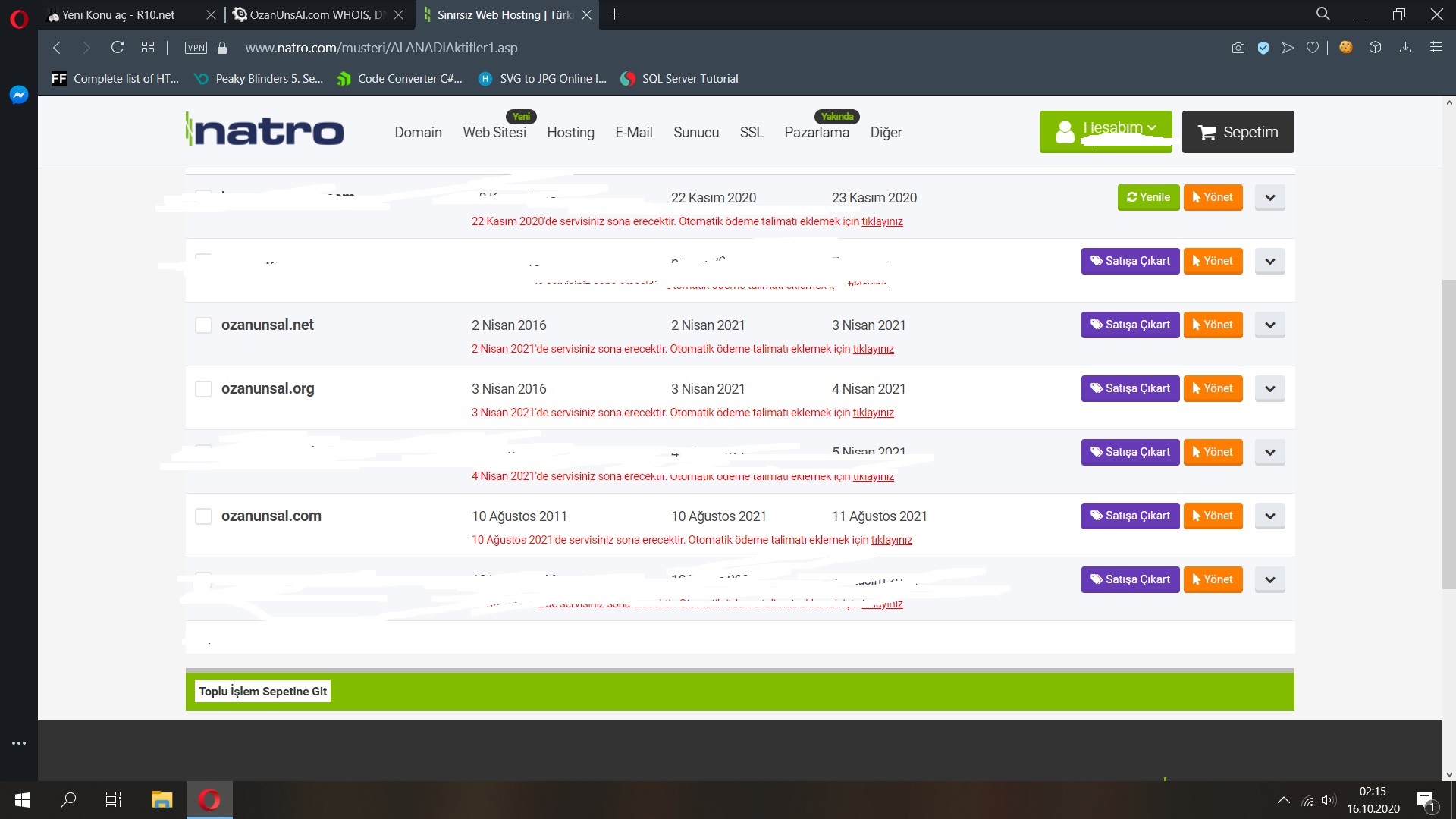Image resolution: width=1456 pixels, height=819 pixels.
Task: Take a snapshot with camera icon
Action: [x=1238, y=48]
